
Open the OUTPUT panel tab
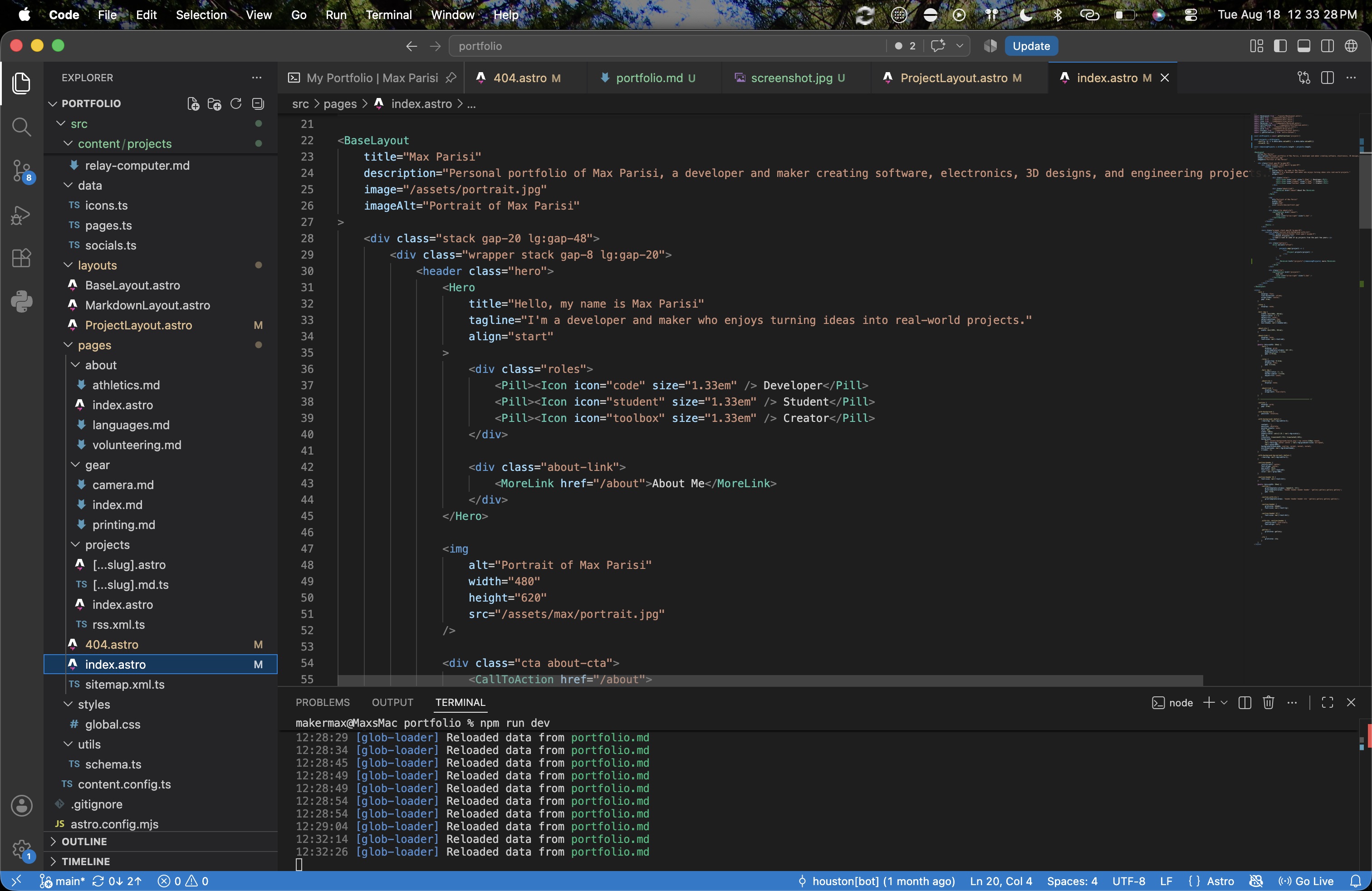392,703
